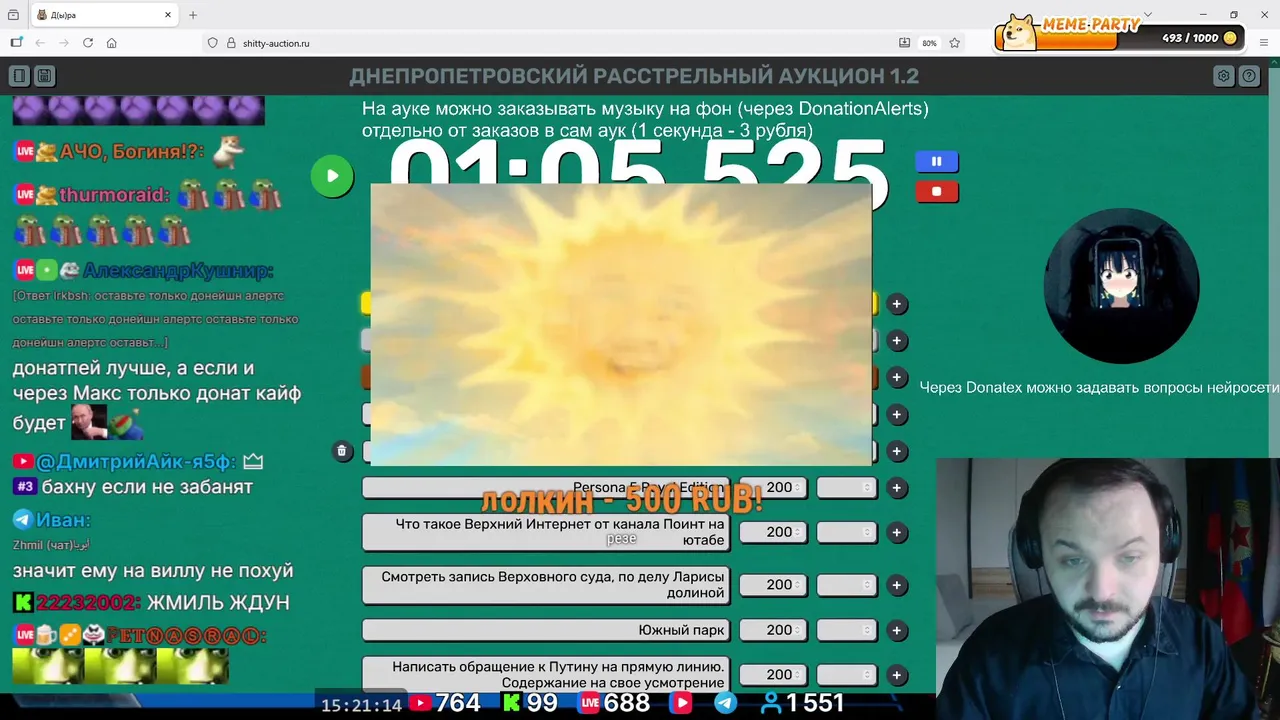Expand the list all tabs dropdown
The image size is (1280, 720).
(x=1148, y=15)
